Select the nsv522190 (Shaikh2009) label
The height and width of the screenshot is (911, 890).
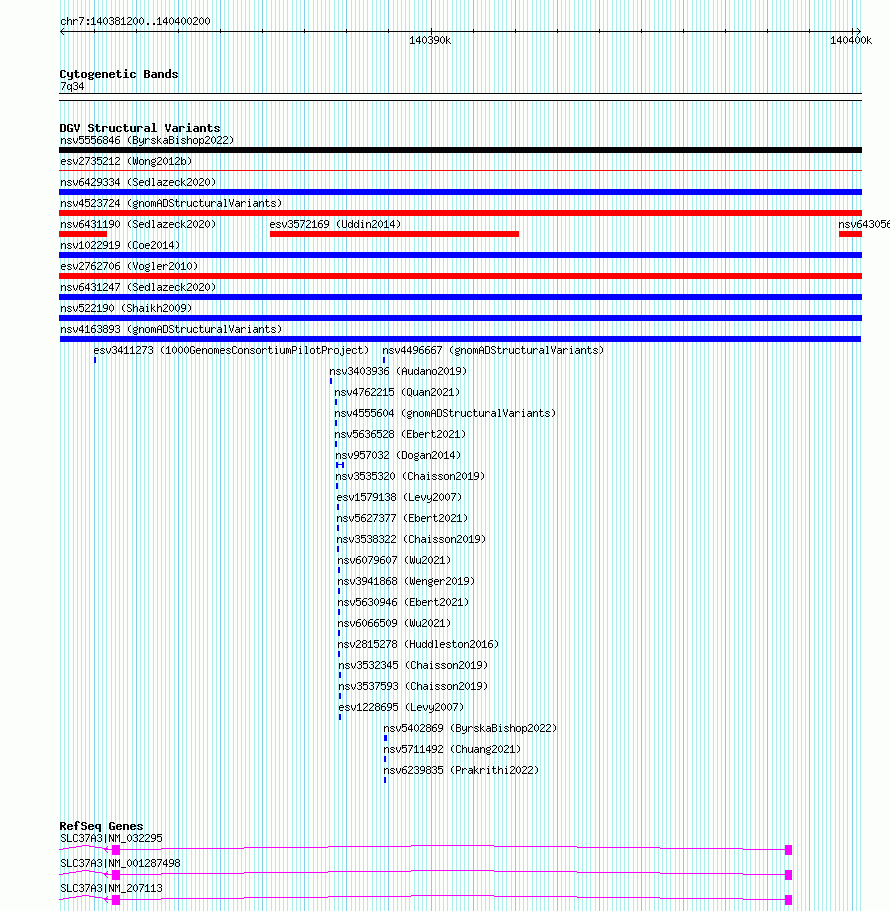tap(126, 308)
